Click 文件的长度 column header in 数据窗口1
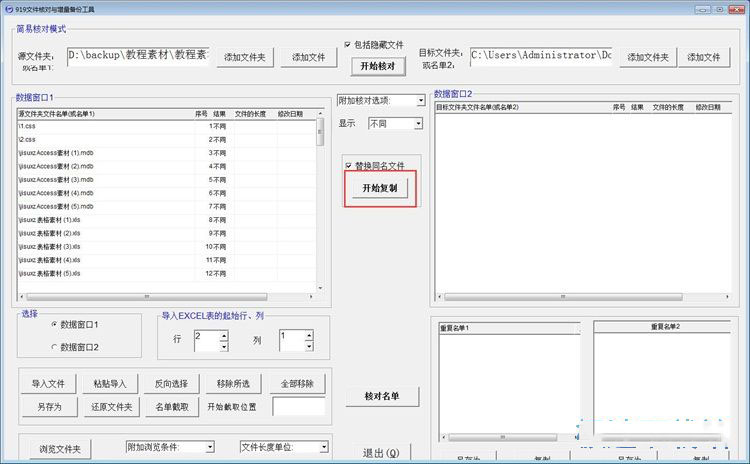Image resolution: width=750 pixels, height=464 pixels. coord(250,114)
